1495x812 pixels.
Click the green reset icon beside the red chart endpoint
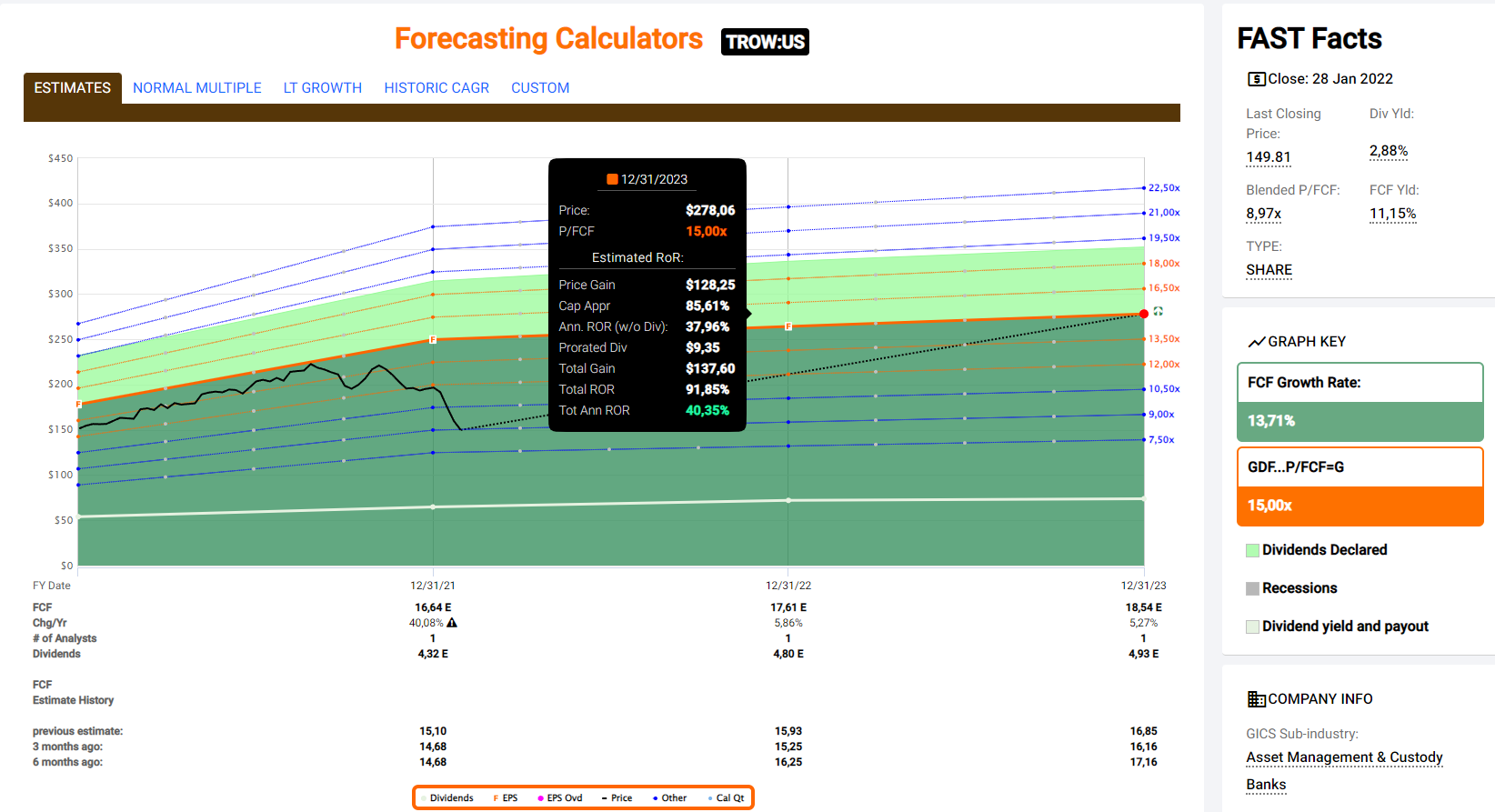point(1158,312)
